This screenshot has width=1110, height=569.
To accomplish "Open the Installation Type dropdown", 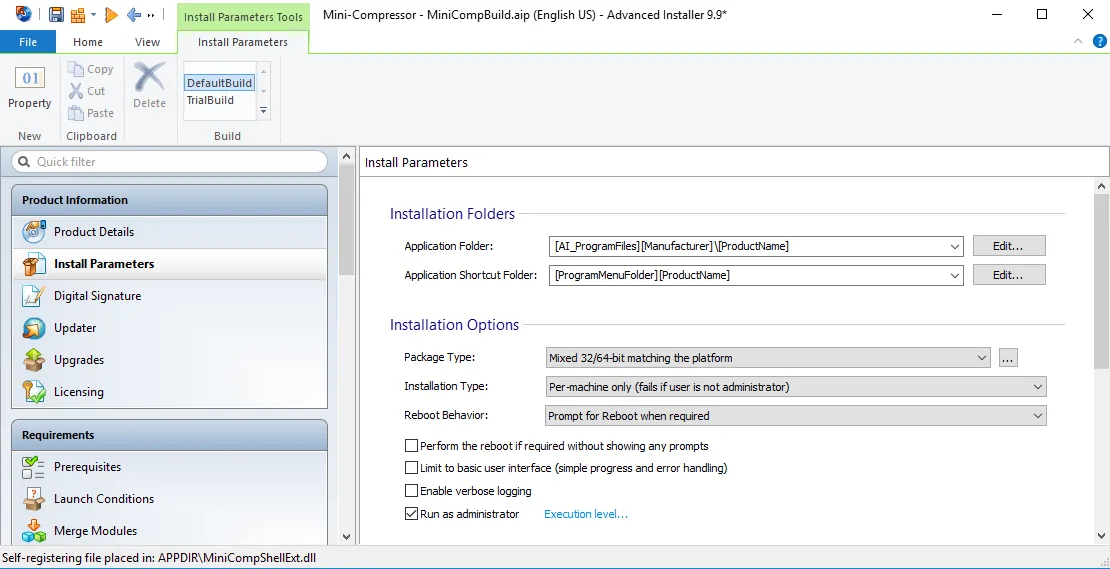I will [1038, 387].
